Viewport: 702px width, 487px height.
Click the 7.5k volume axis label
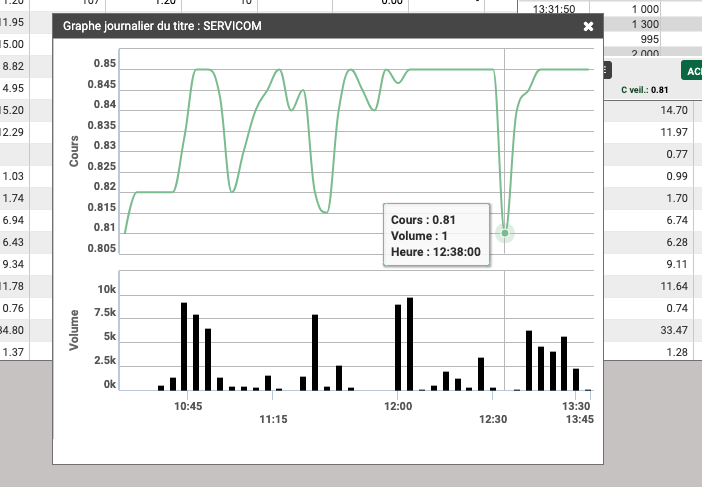105,312
